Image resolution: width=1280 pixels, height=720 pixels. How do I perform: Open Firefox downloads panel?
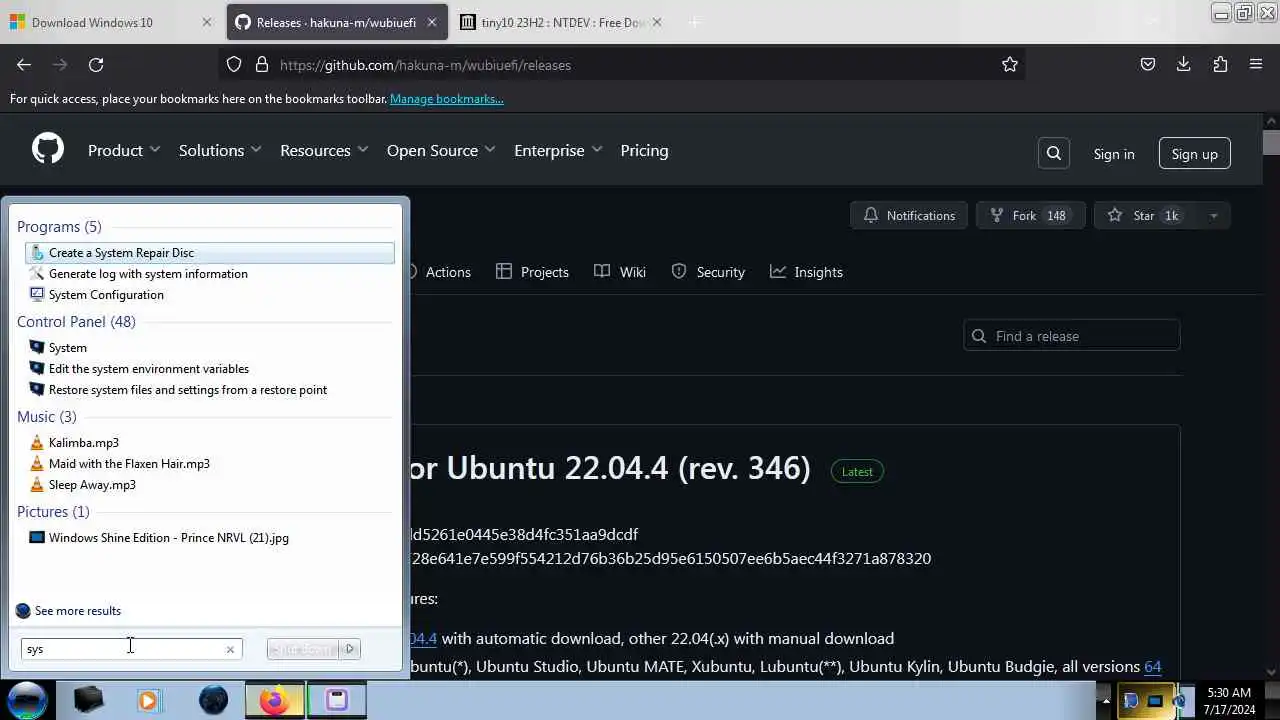(1184, 65)
